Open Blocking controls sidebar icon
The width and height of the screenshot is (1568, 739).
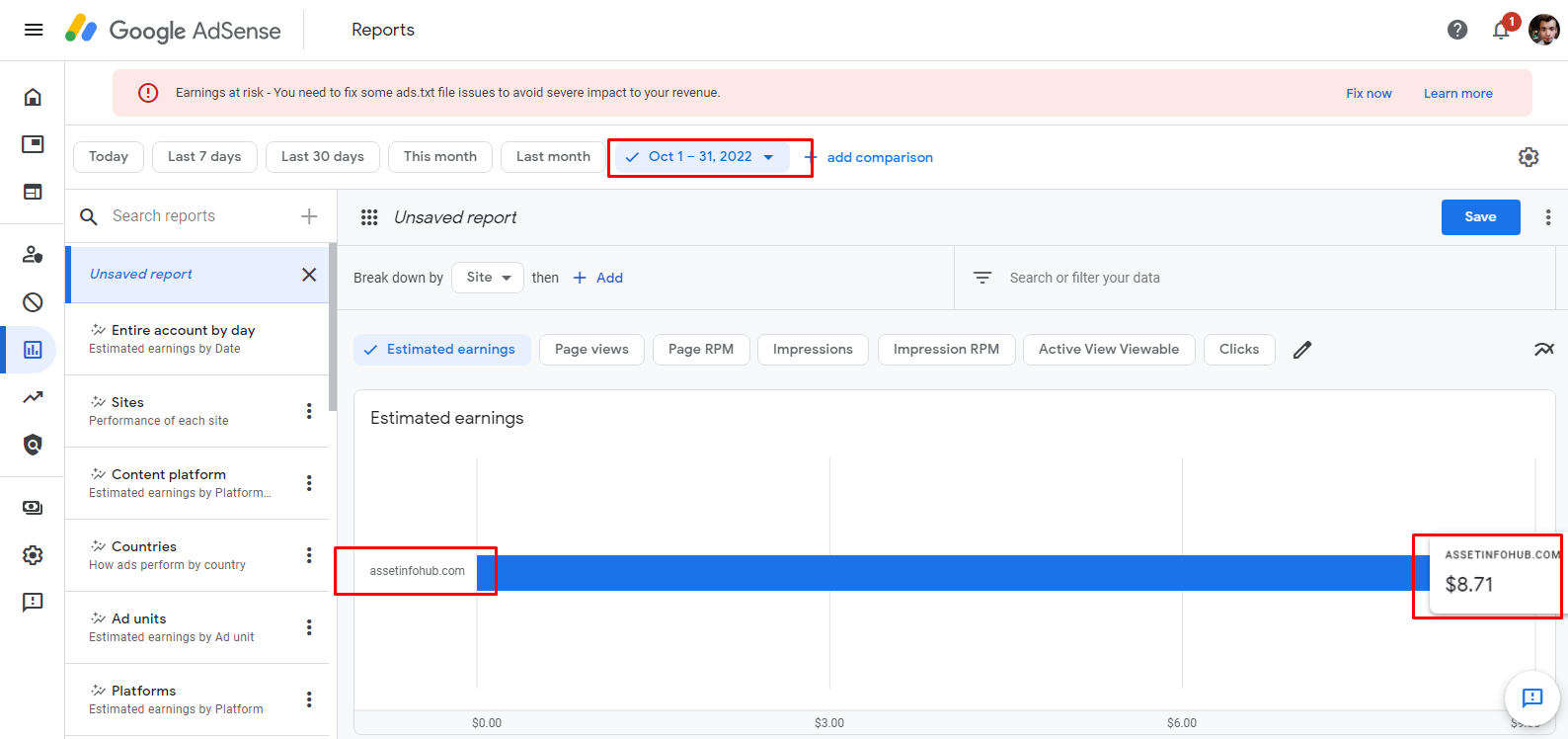tap(33, 302)
